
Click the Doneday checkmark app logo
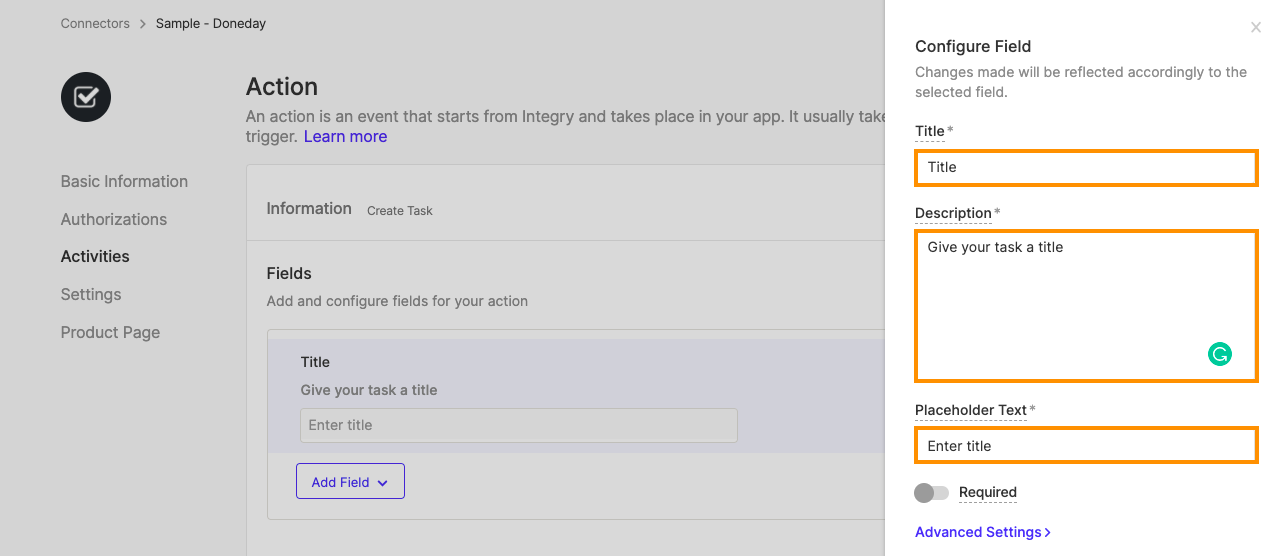click(x=86, y=97)
